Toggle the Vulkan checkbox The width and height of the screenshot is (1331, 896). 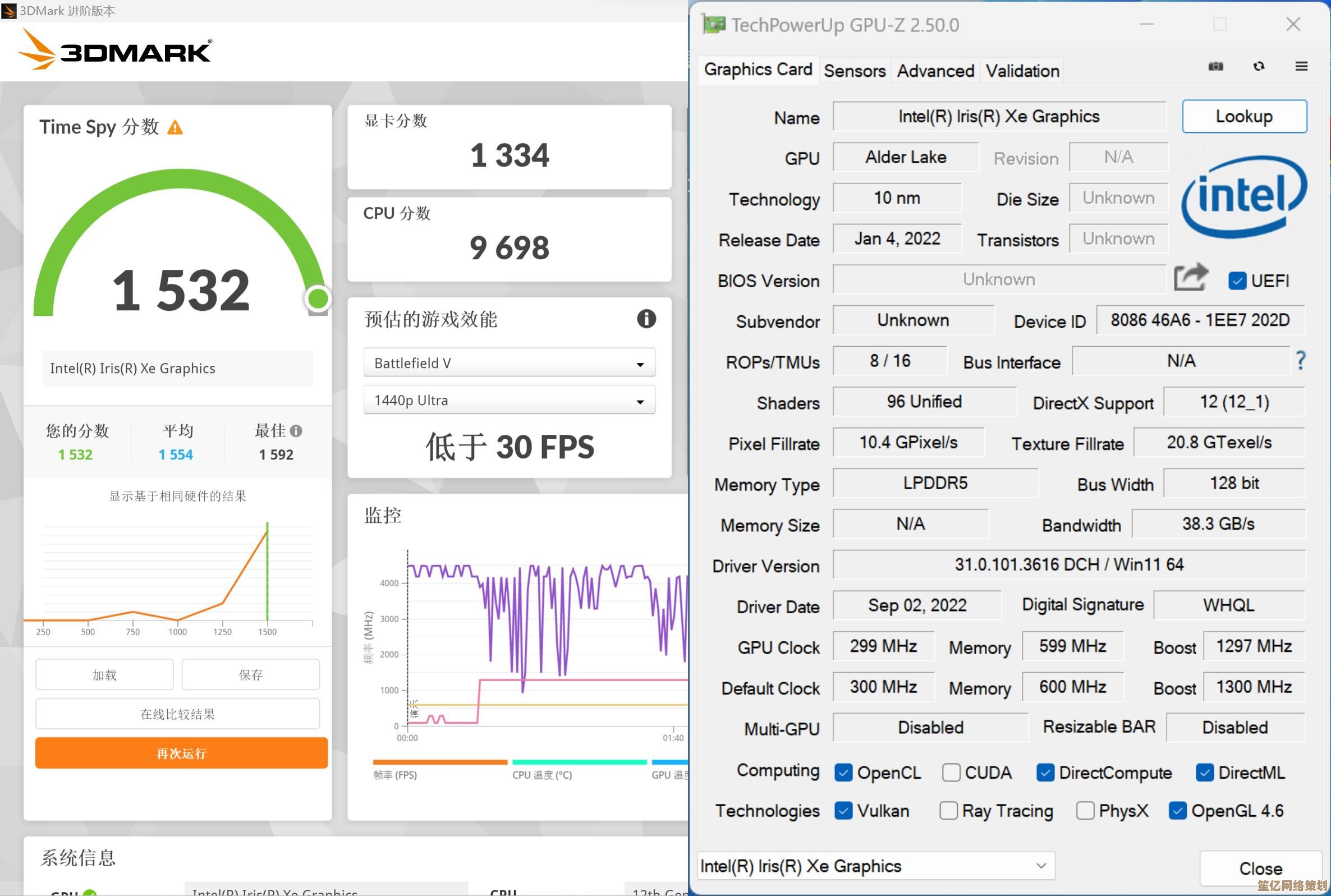point(843,810)
